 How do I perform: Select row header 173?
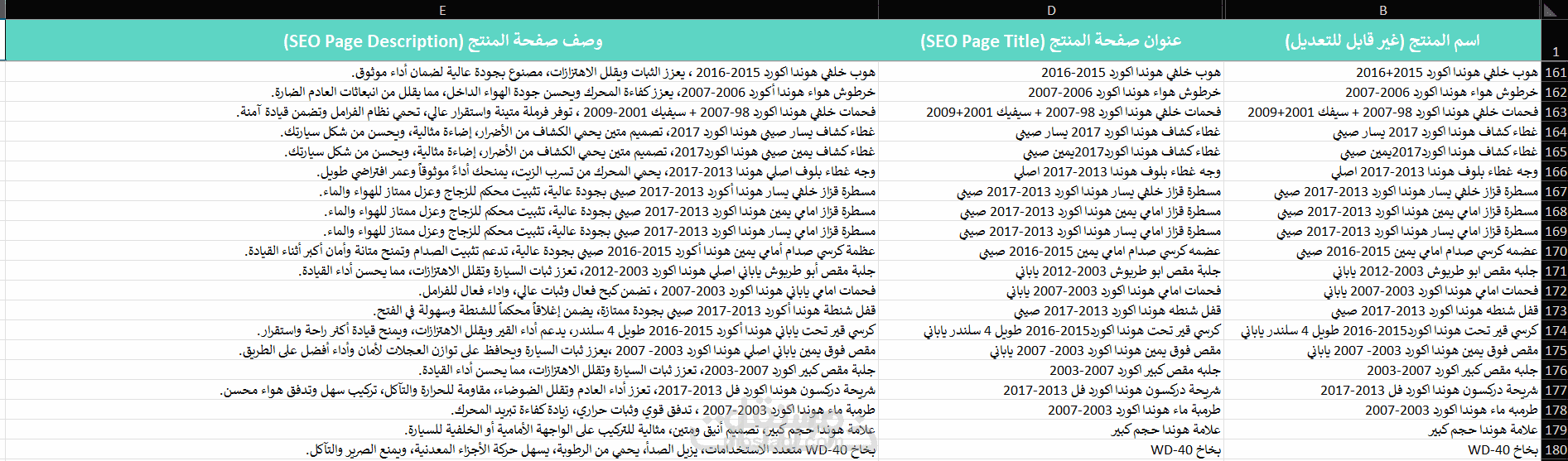click(1554, 310)
